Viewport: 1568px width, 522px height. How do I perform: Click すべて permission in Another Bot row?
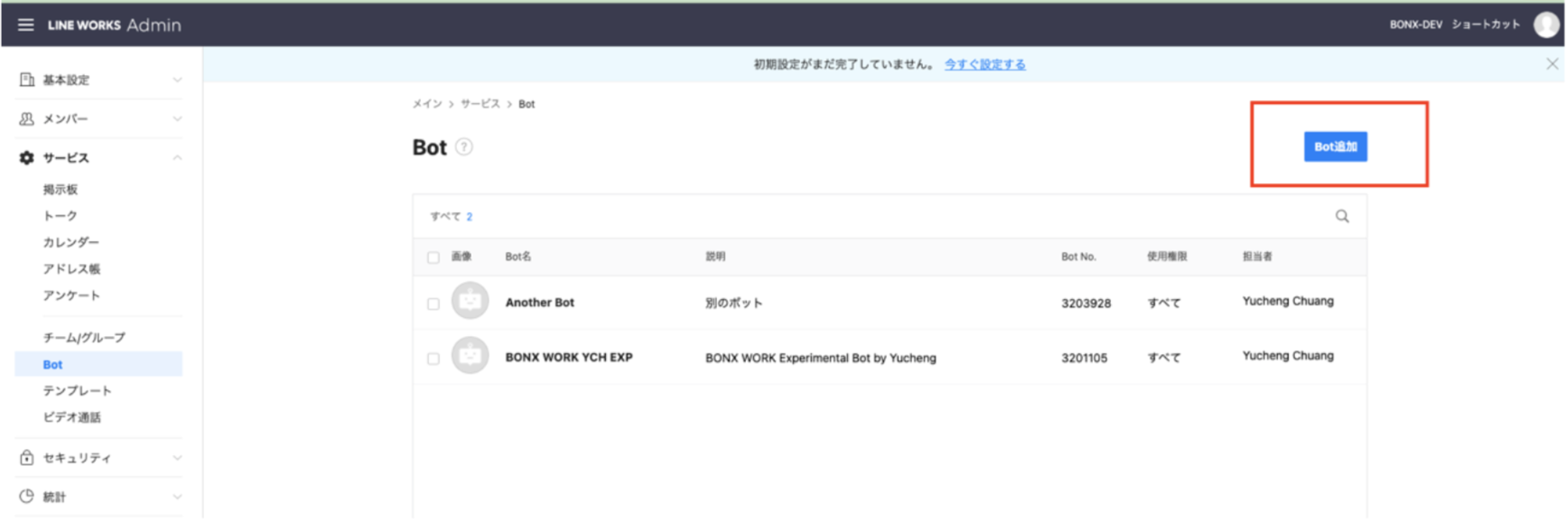(x=1163, y=303)
